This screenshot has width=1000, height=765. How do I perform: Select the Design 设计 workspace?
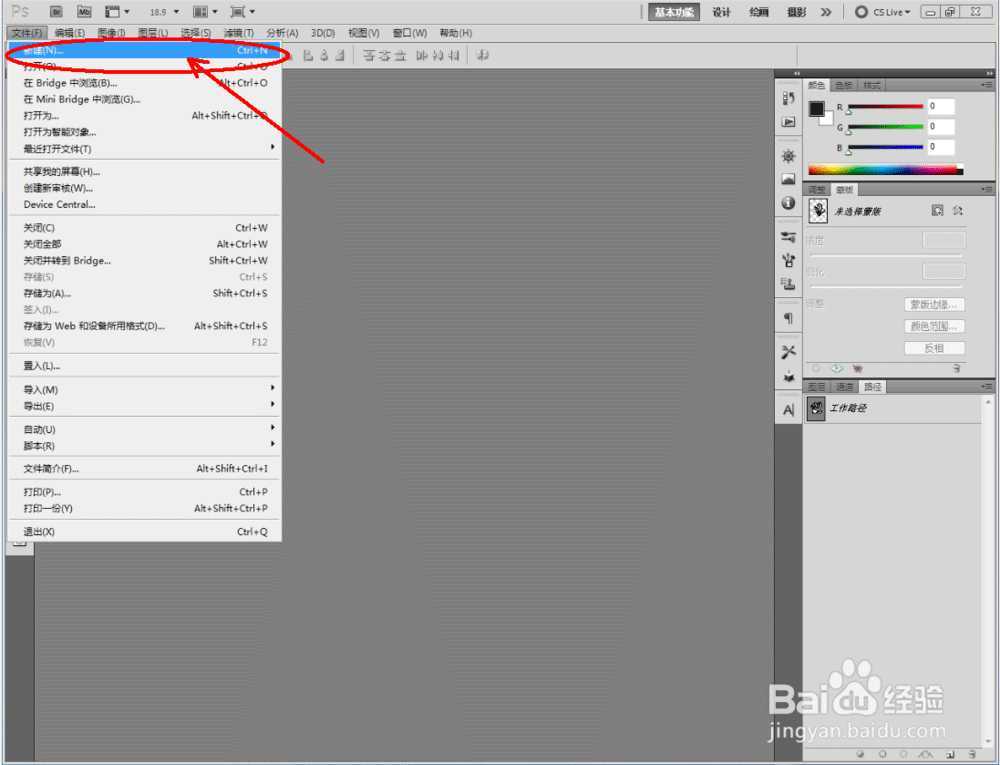[x=721, y=11]
